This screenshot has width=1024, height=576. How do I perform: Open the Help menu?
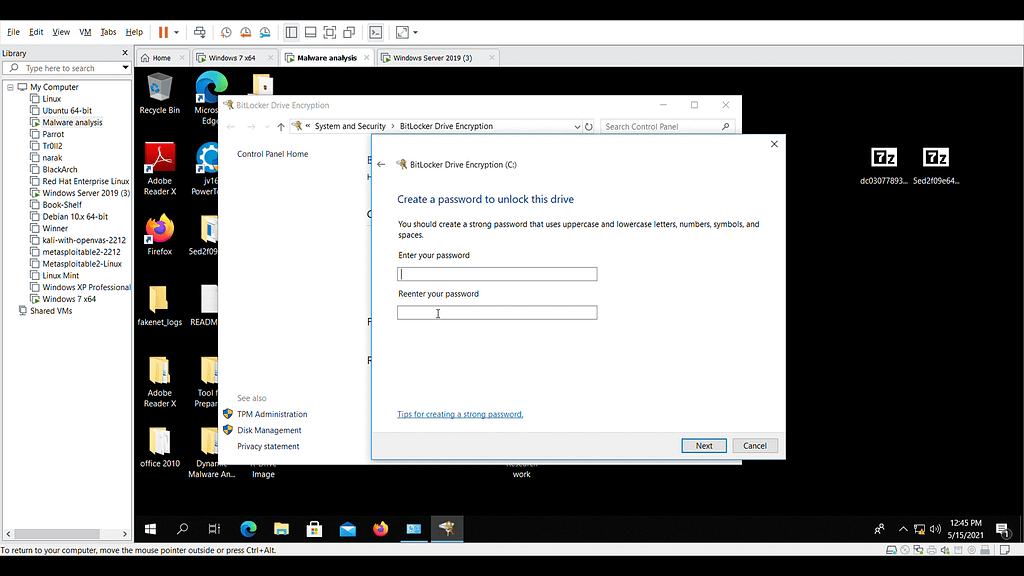pyautogui.click(x=134, y=32)
